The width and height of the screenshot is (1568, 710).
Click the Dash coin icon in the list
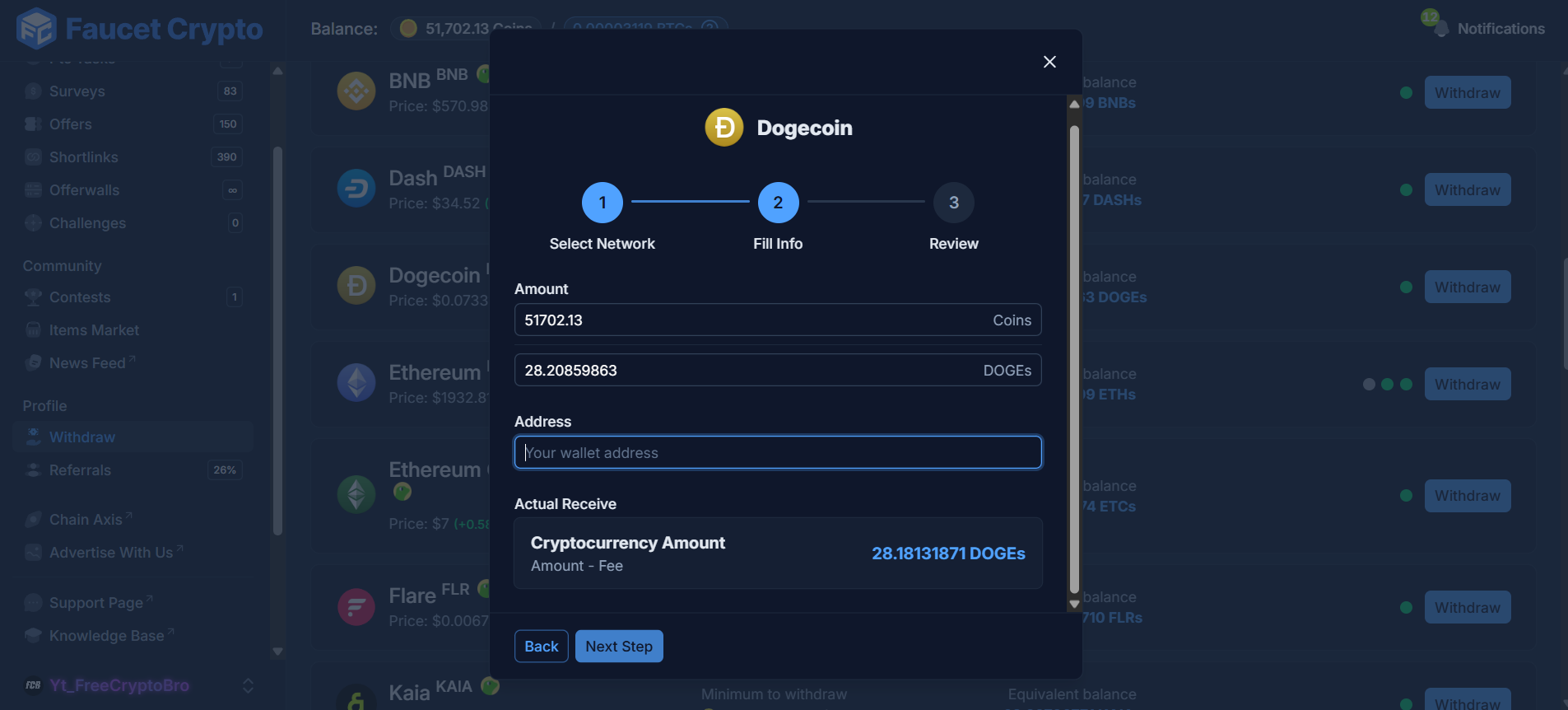pos(356,188)
